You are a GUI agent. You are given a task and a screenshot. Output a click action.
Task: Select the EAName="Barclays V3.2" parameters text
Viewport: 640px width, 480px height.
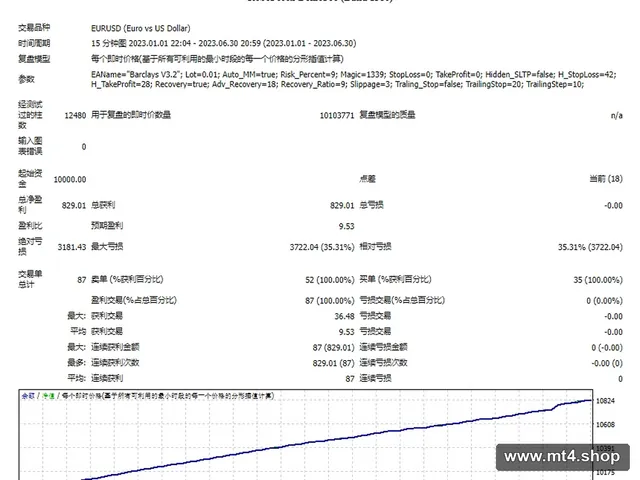click(x=353, y=75)
